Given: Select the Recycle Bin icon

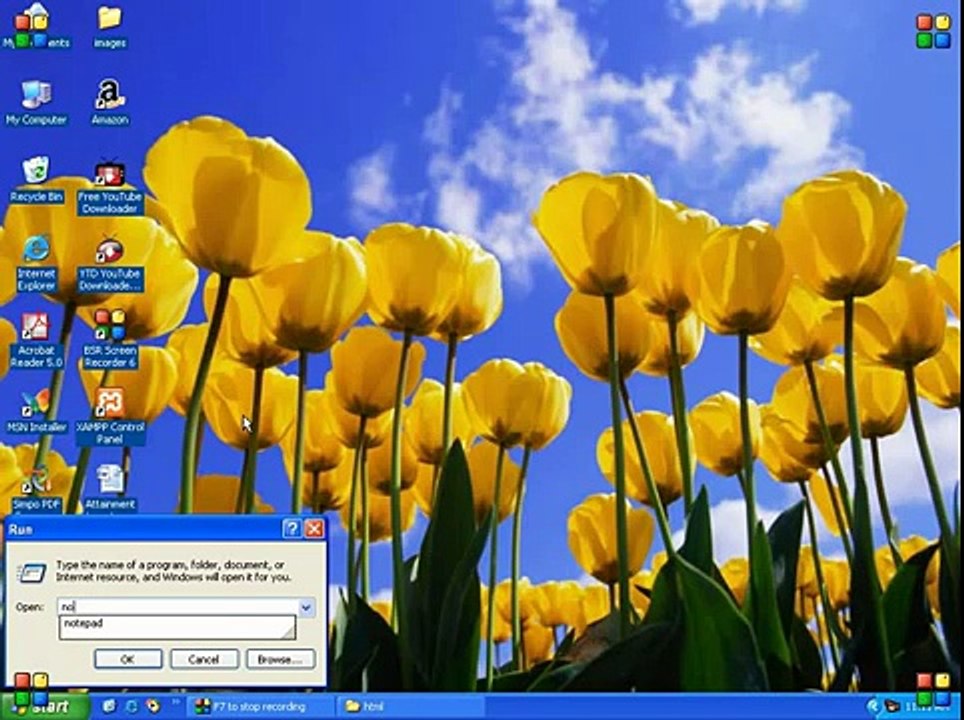Looking at the screenshot, I should point(36,180).
